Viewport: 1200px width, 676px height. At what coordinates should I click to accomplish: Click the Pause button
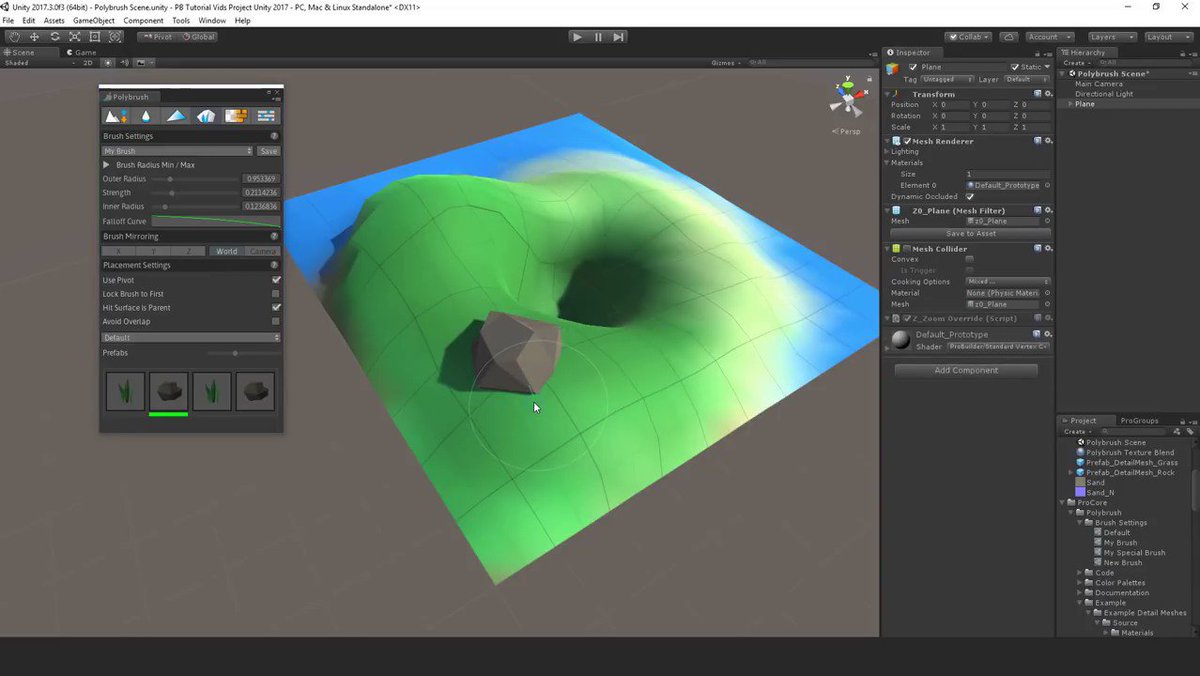pos(598,37)
